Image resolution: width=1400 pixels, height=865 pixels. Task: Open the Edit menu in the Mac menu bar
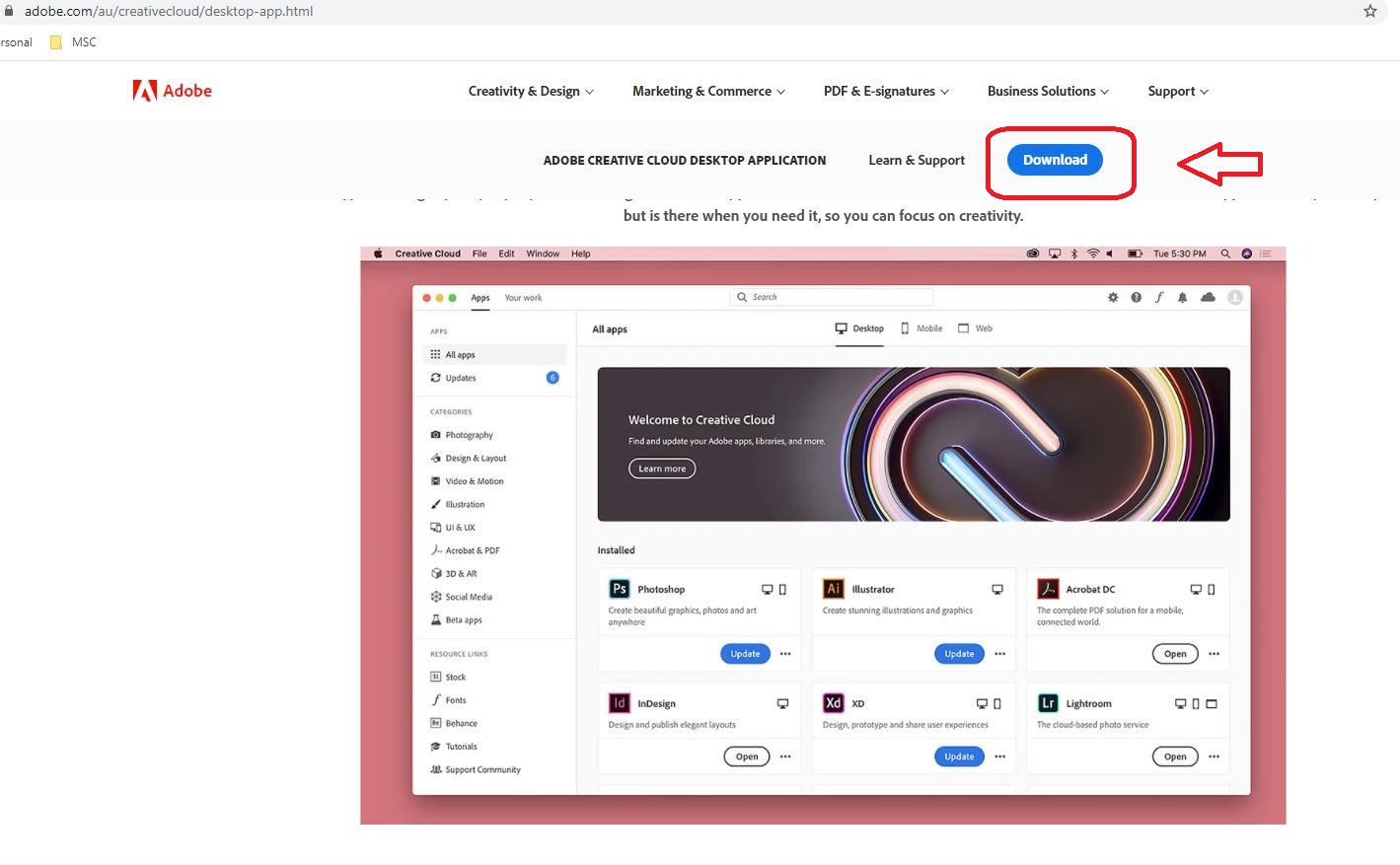pyautogui.click(x=506, y=253)
